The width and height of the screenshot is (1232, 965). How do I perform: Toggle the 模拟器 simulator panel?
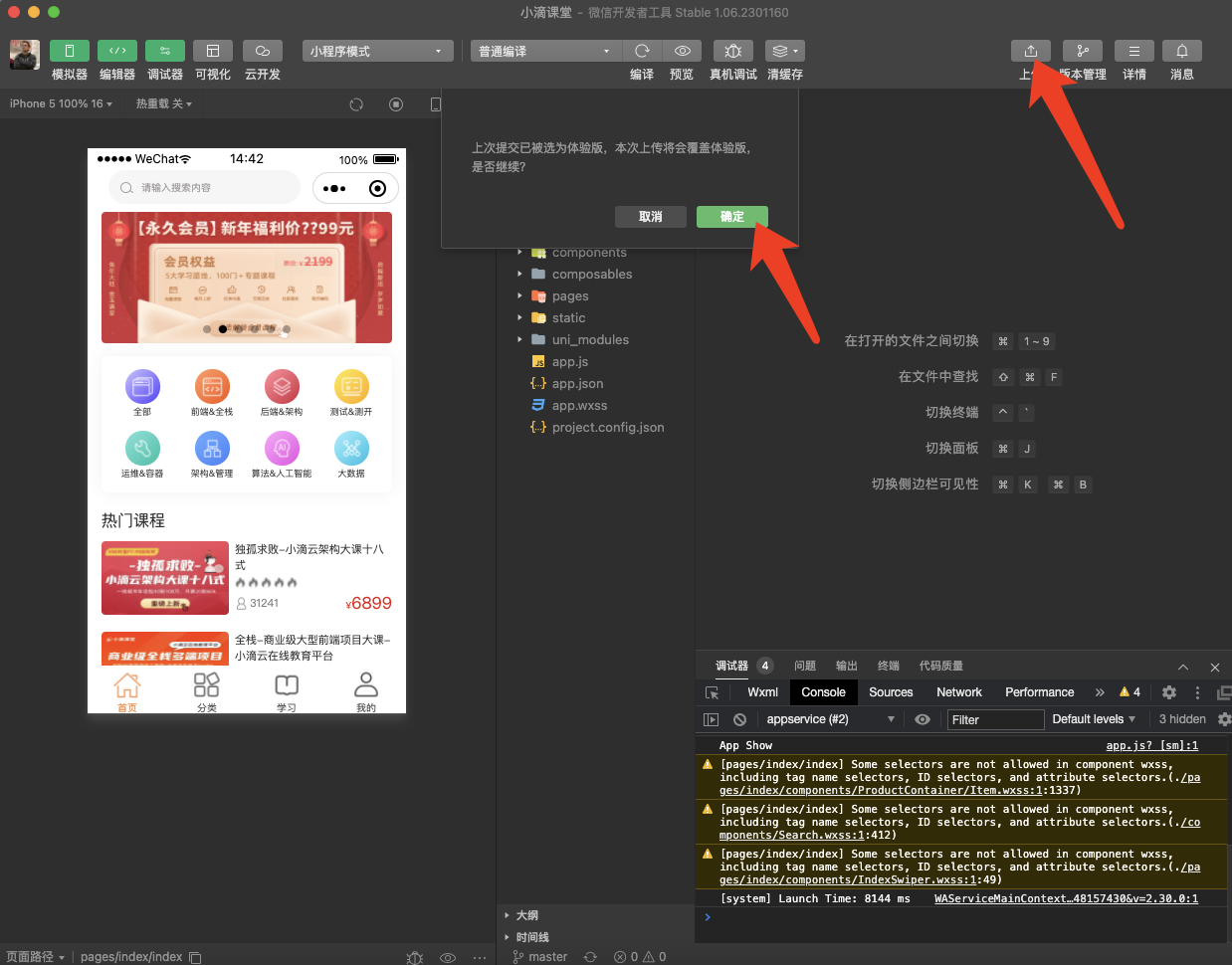pyautogui.click(x=70, y=51)
